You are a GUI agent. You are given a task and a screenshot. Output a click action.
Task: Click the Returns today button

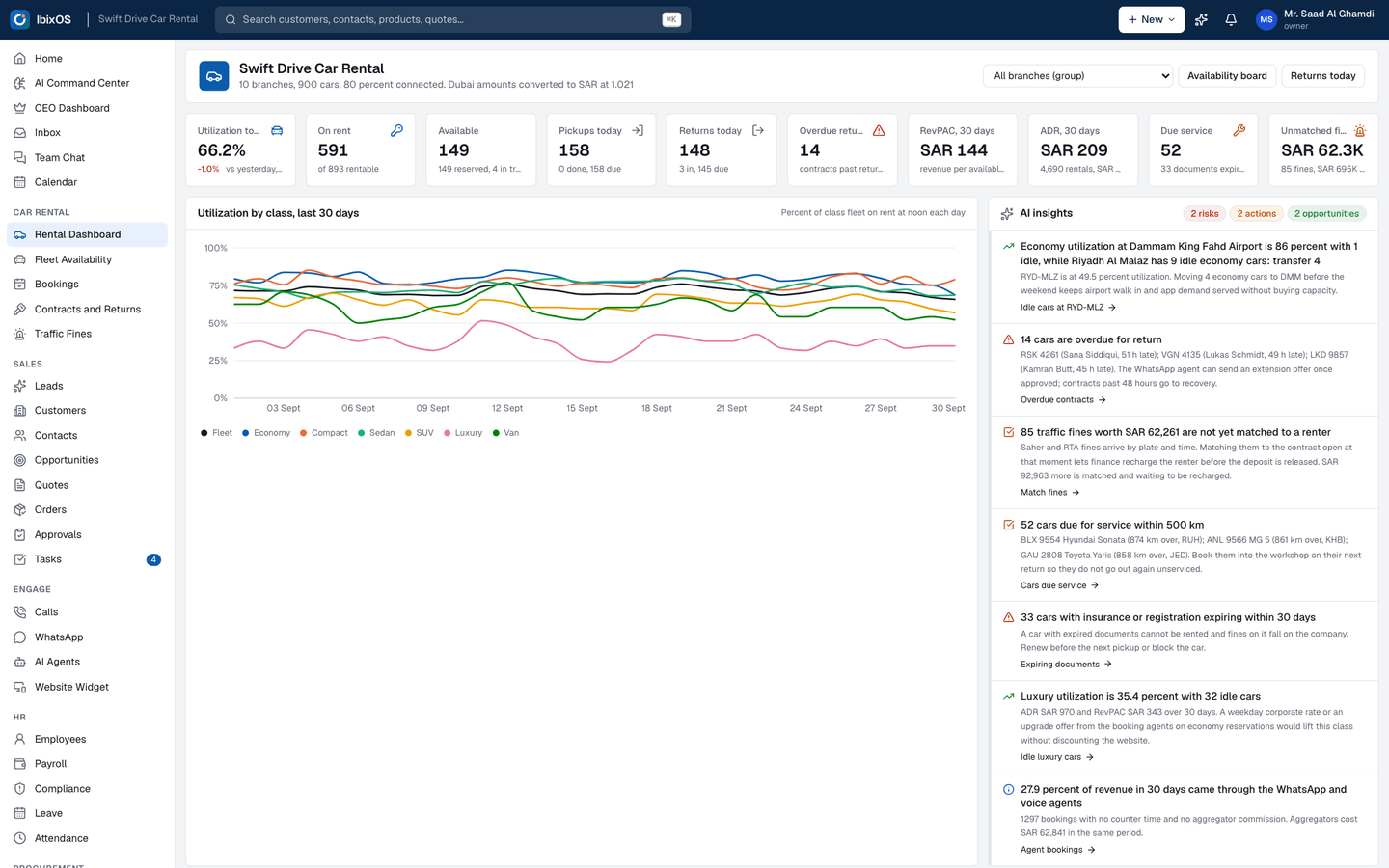click(1322, 76)
